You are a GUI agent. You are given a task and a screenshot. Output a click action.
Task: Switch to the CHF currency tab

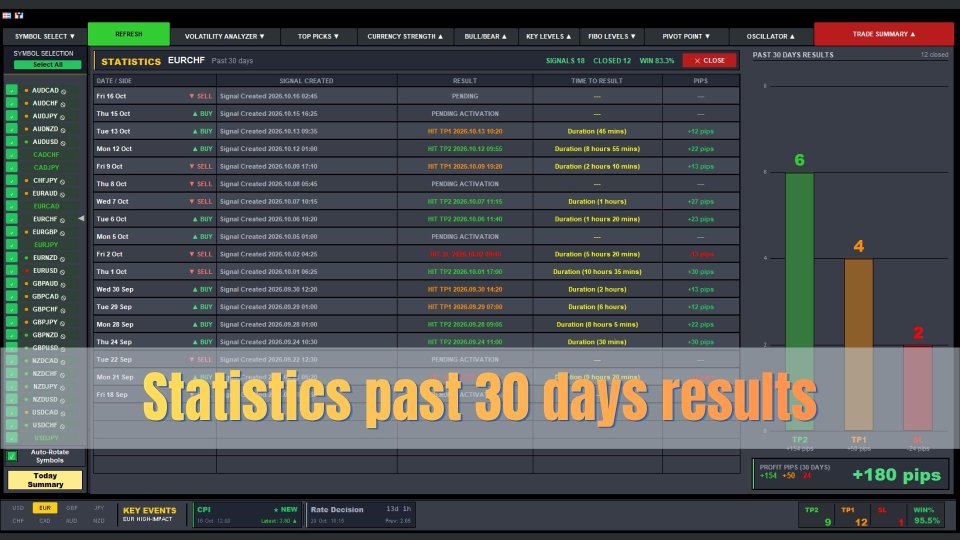(x=18, y=520)
